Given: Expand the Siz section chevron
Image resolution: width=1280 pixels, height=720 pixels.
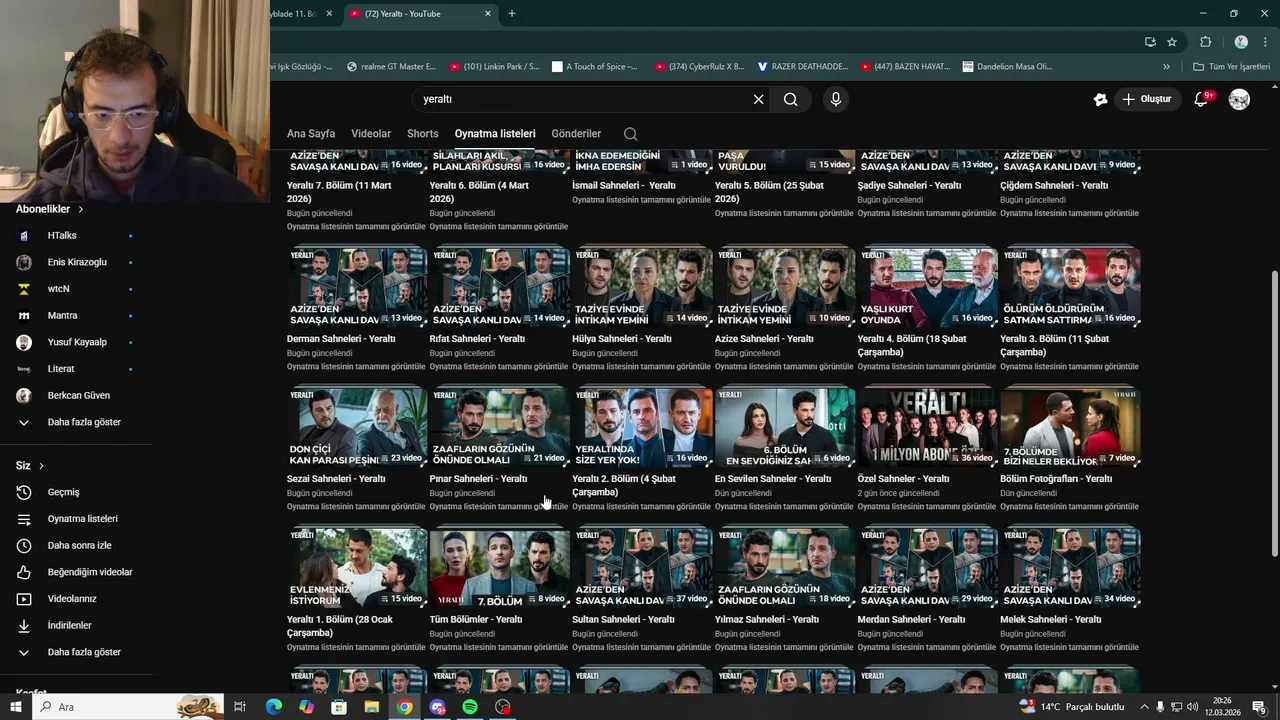Looking at the screenshot, I should (41, 466).
